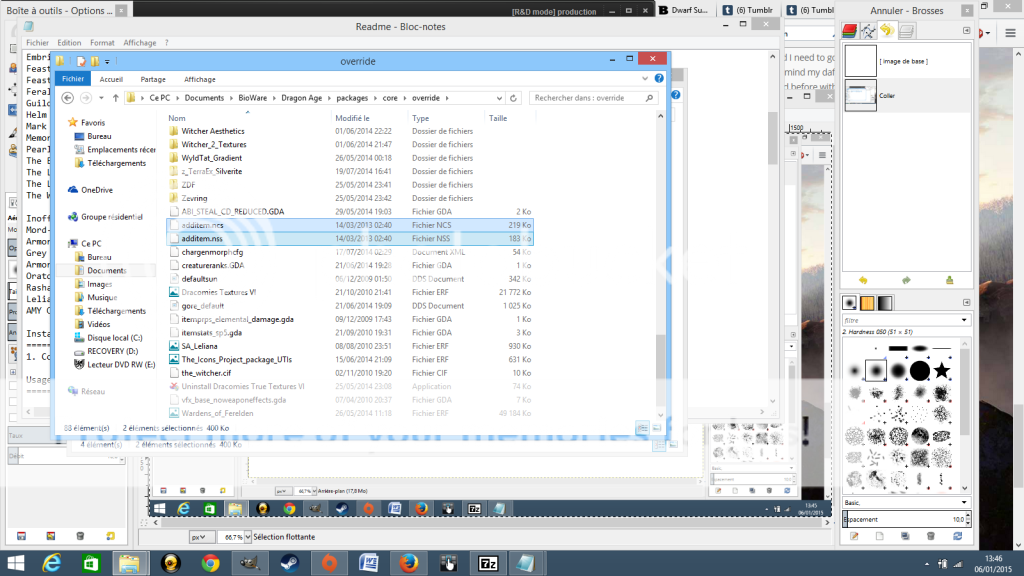Open the Affichage tab in Explorer
Image resolution: width=1024 pixels, height=576 pixels.
[200, 79]
